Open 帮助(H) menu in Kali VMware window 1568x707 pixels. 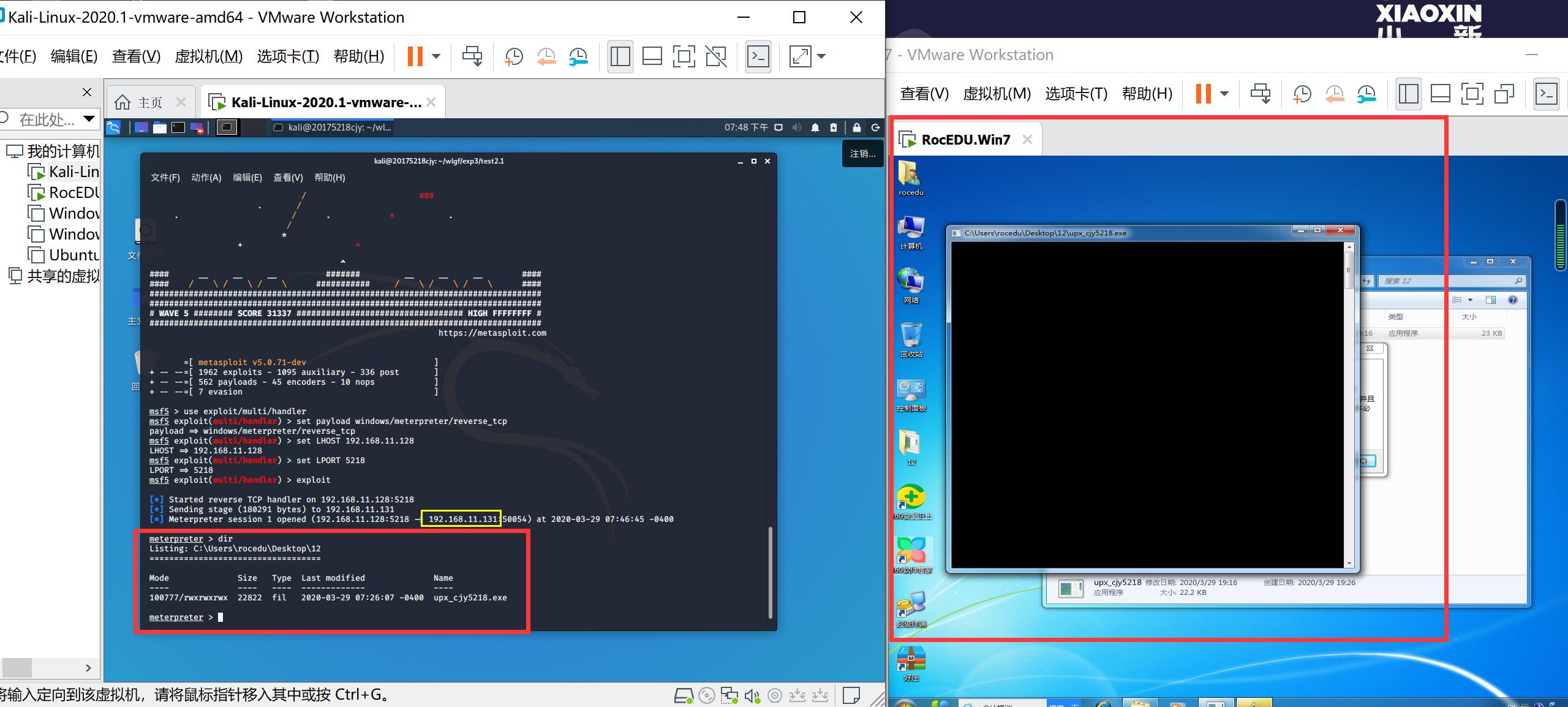click(x=359, y=56)
